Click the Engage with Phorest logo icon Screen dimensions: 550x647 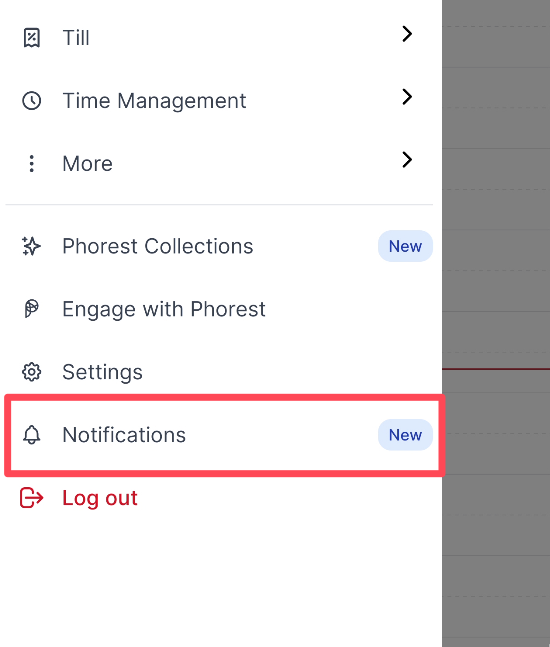(x=31, y=309)
